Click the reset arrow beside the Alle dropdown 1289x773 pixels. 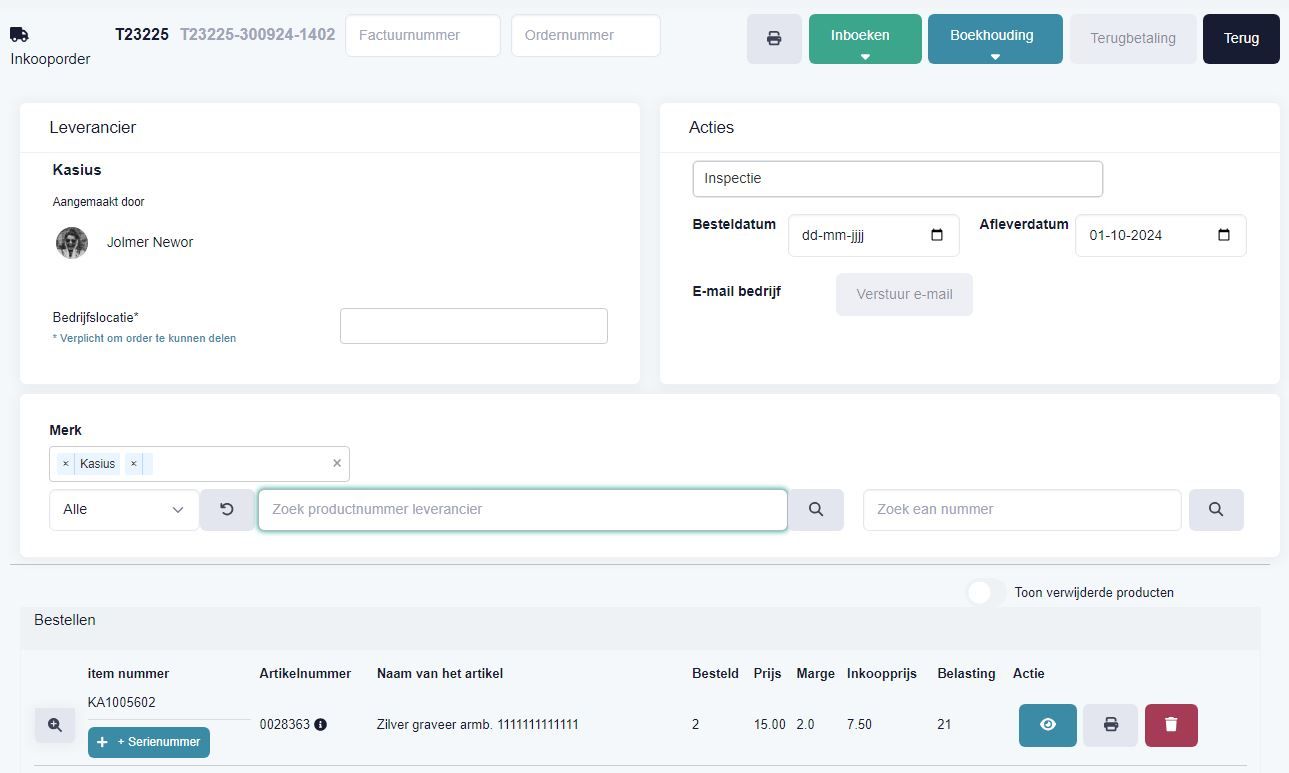click(x=227, y=509)
